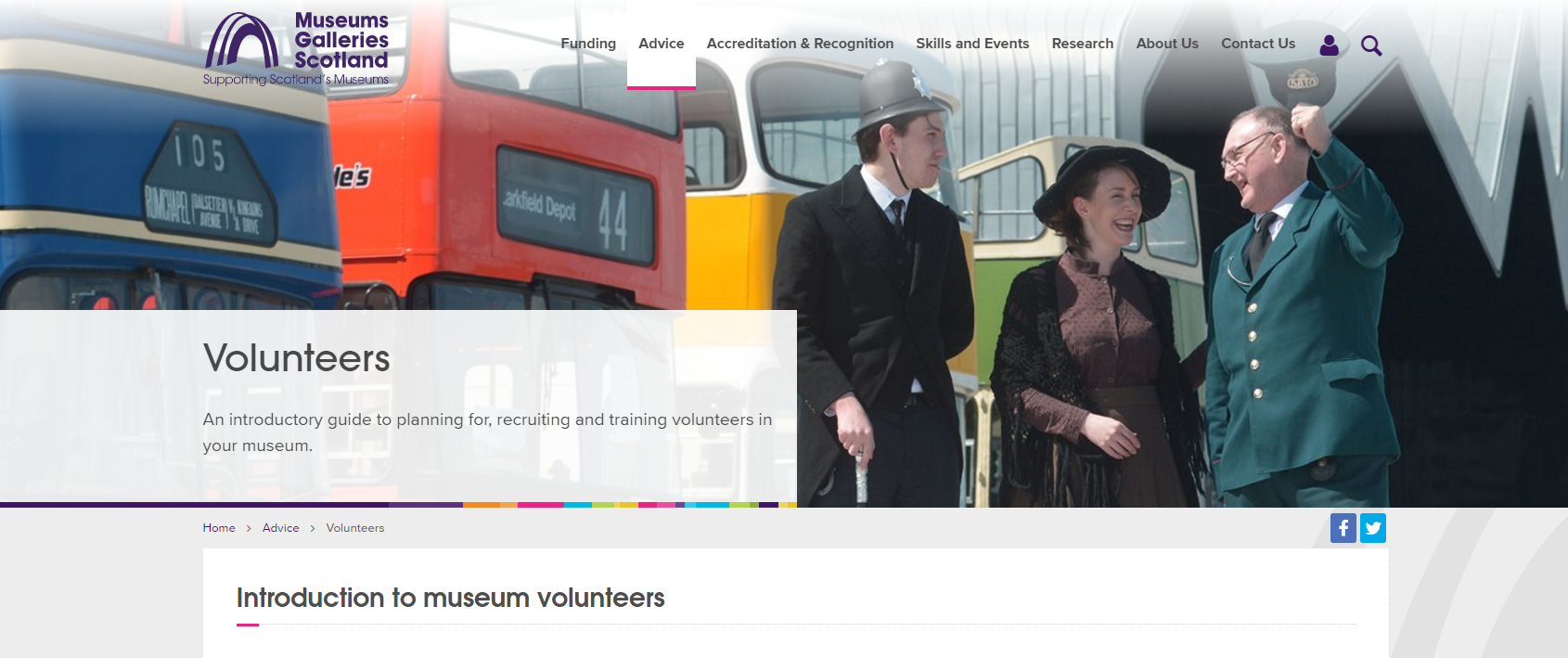Go to the Research section

(1083, 44)
